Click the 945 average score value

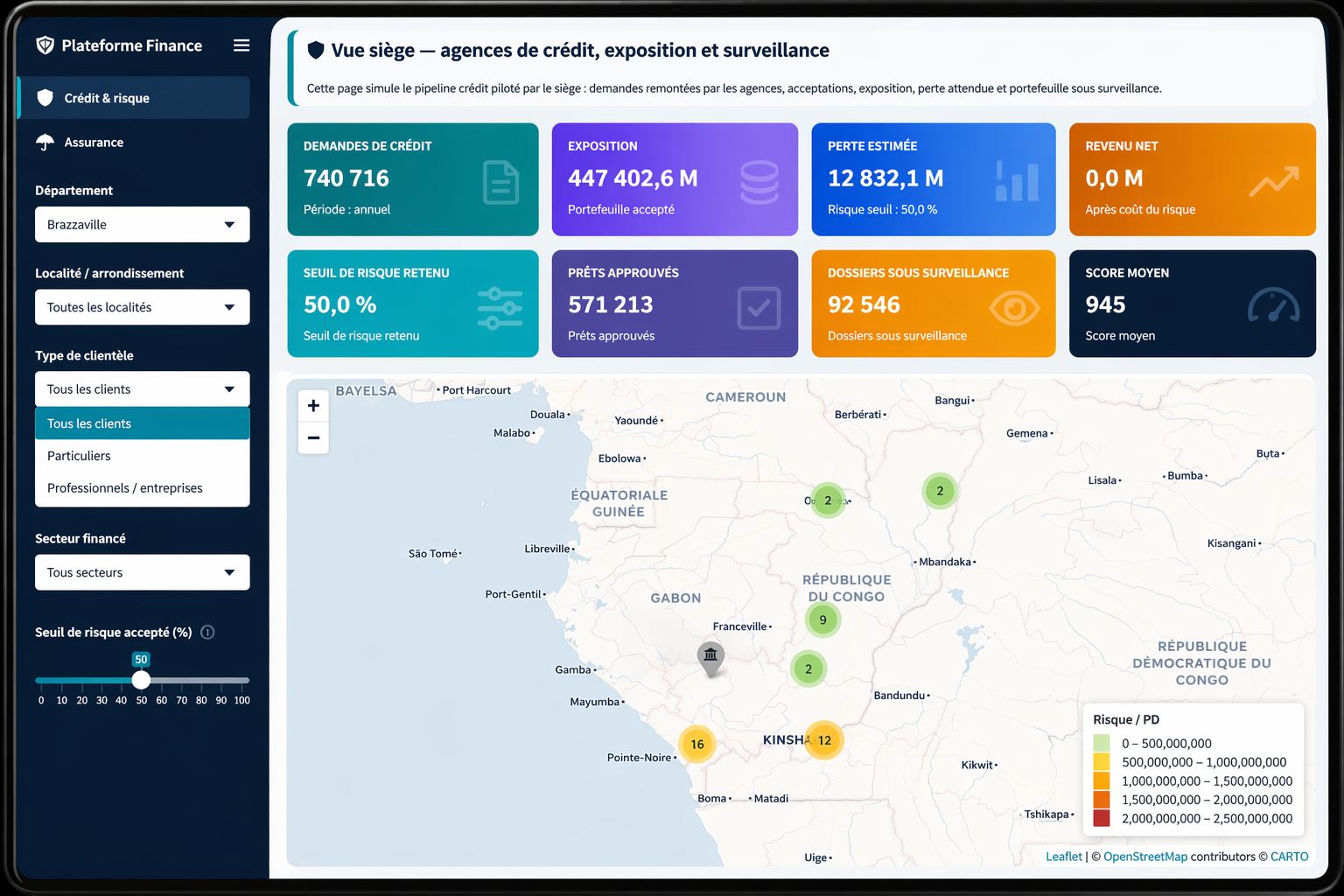[x=1105, y=304]
